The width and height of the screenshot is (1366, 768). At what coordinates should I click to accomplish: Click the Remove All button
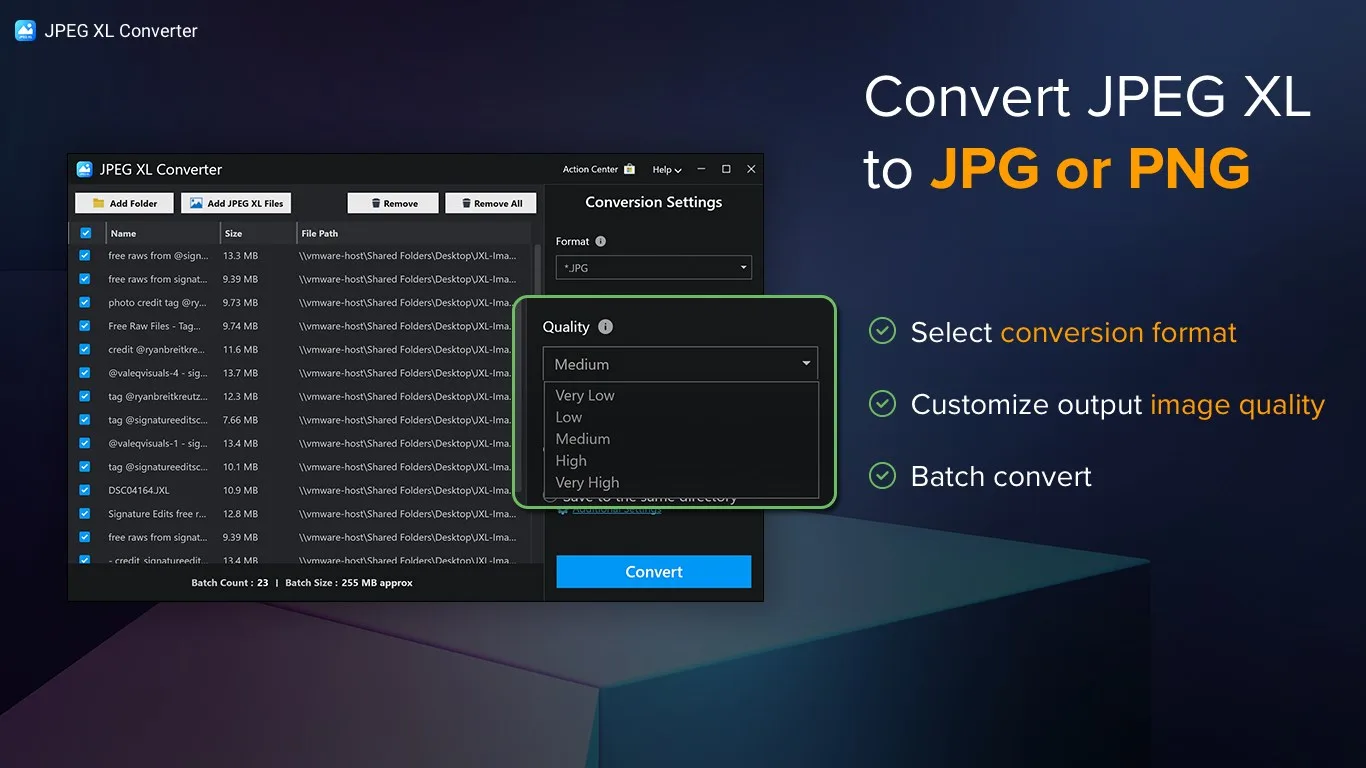[491, 203]
